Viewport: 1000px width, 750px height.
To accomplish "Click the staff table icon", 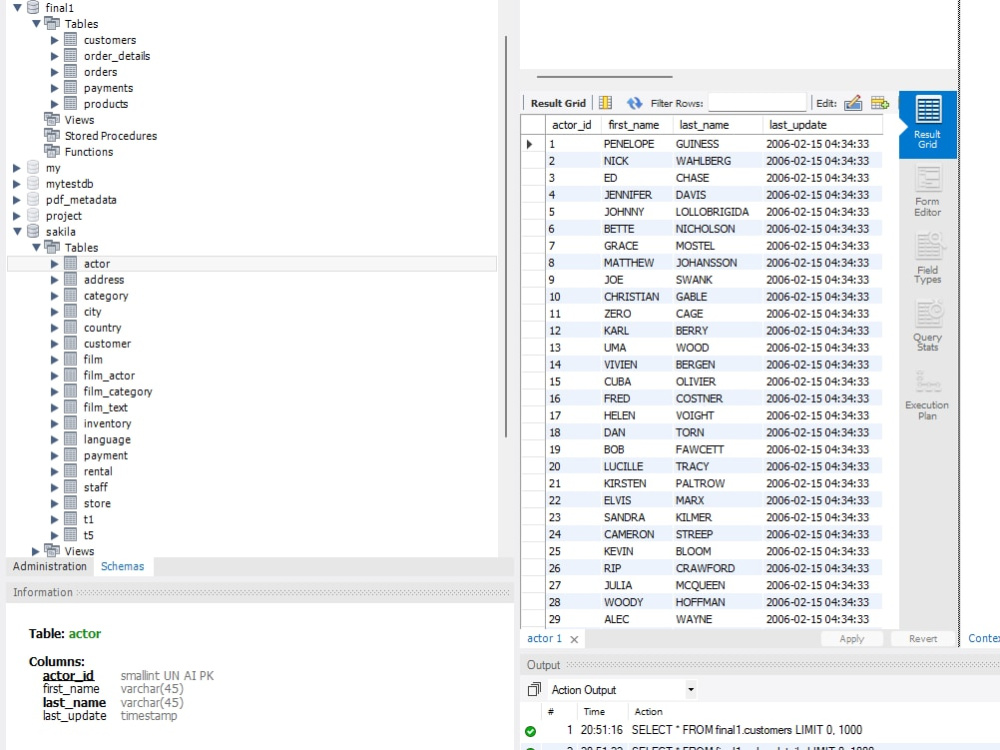I will pos(71,487).
